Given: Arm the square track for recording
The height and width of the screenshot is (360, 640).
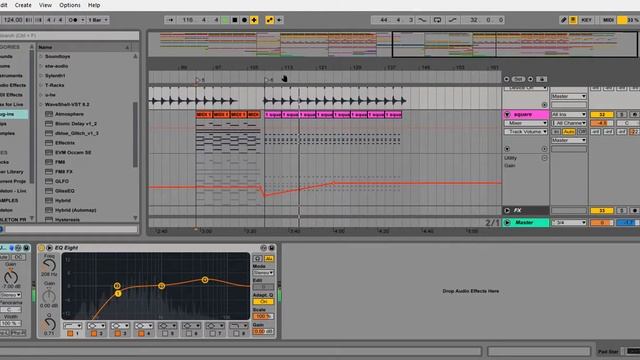Looking at the screenshot, I should [634, 115].
